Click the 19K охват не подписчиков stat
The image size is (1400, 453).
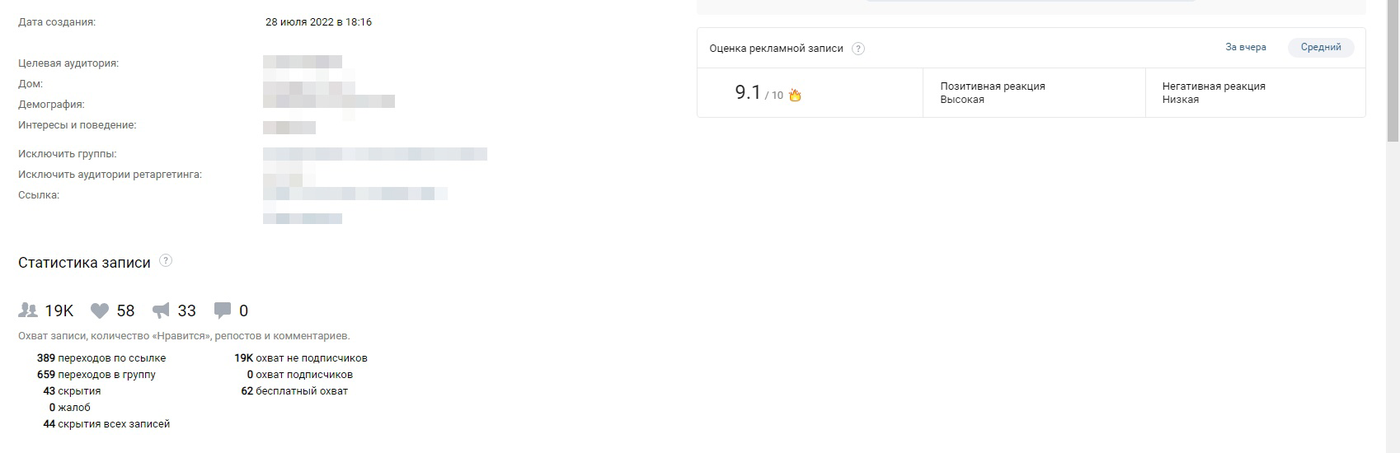click(x=301, y=358)
